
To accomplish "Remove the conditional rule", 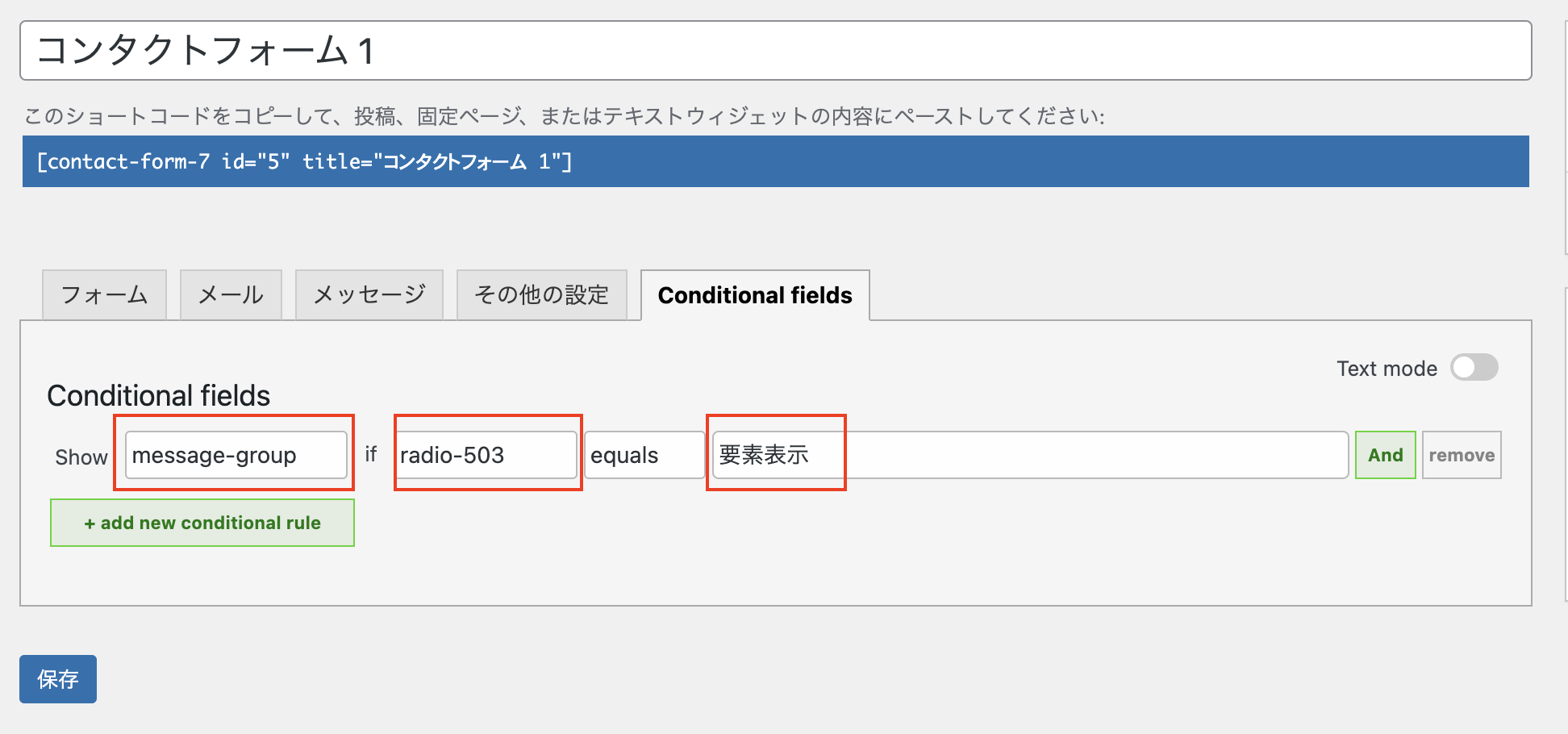I will click(1462, 455).
